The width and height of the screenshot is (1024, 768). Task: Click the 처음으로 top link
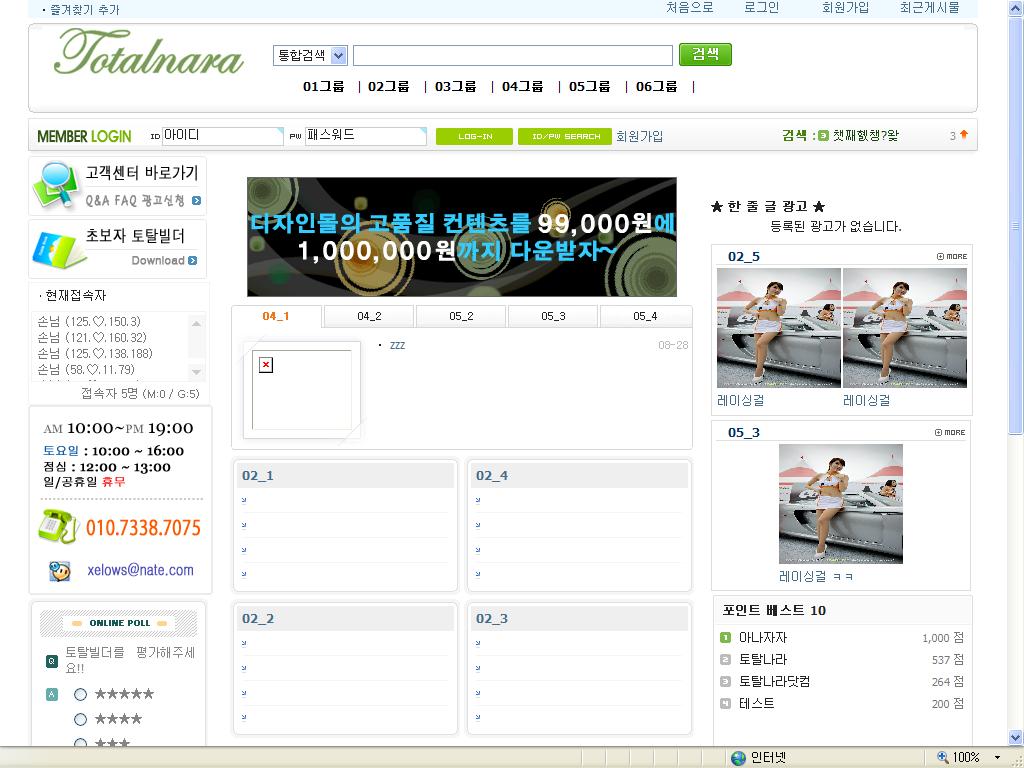click(x=690, y=8)
